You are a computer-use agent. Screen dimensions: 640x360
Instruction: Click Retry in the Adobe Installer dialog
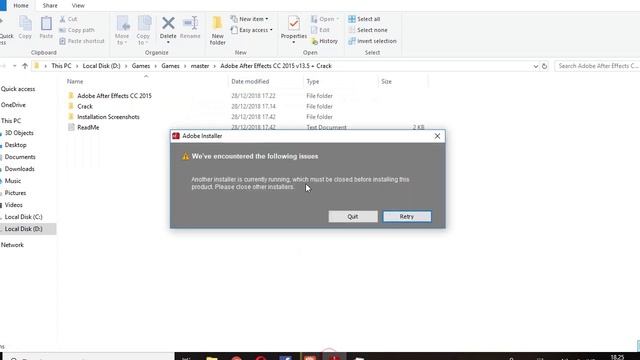tap(407, 217)
